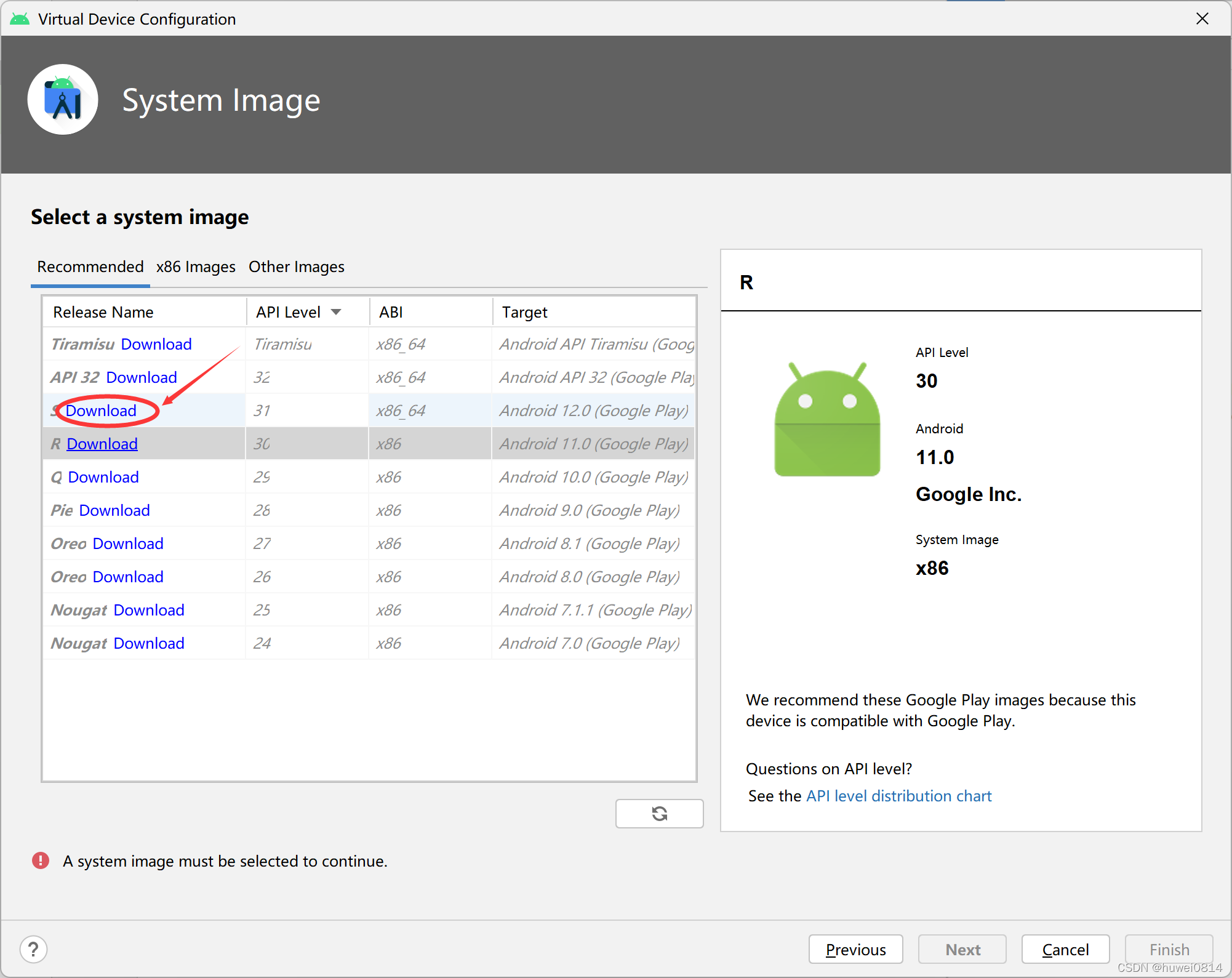Click the refresh/reload icon at bottom right

tap(660, 812)
